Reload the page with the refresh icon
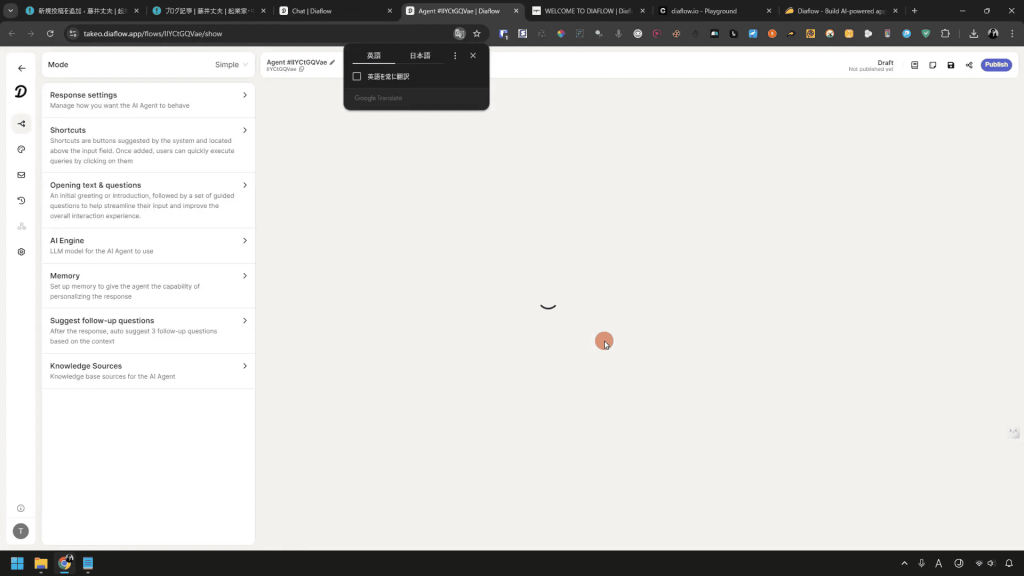 50,33
